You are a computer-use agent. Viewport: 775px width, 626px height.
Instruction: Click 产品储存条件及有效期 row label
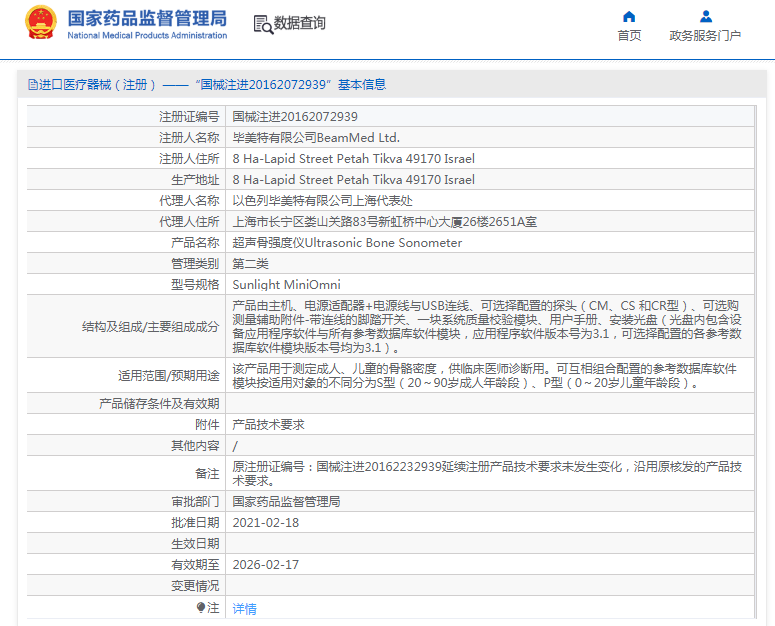pyautogui.click(x=159, y=404)
